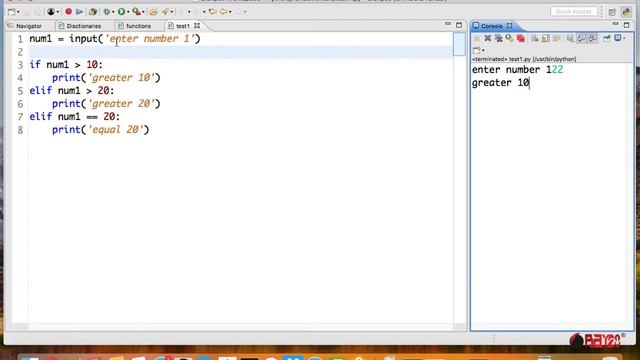Click Remove Launch single X console icon
640x360 pixels.
coord(487,38)
